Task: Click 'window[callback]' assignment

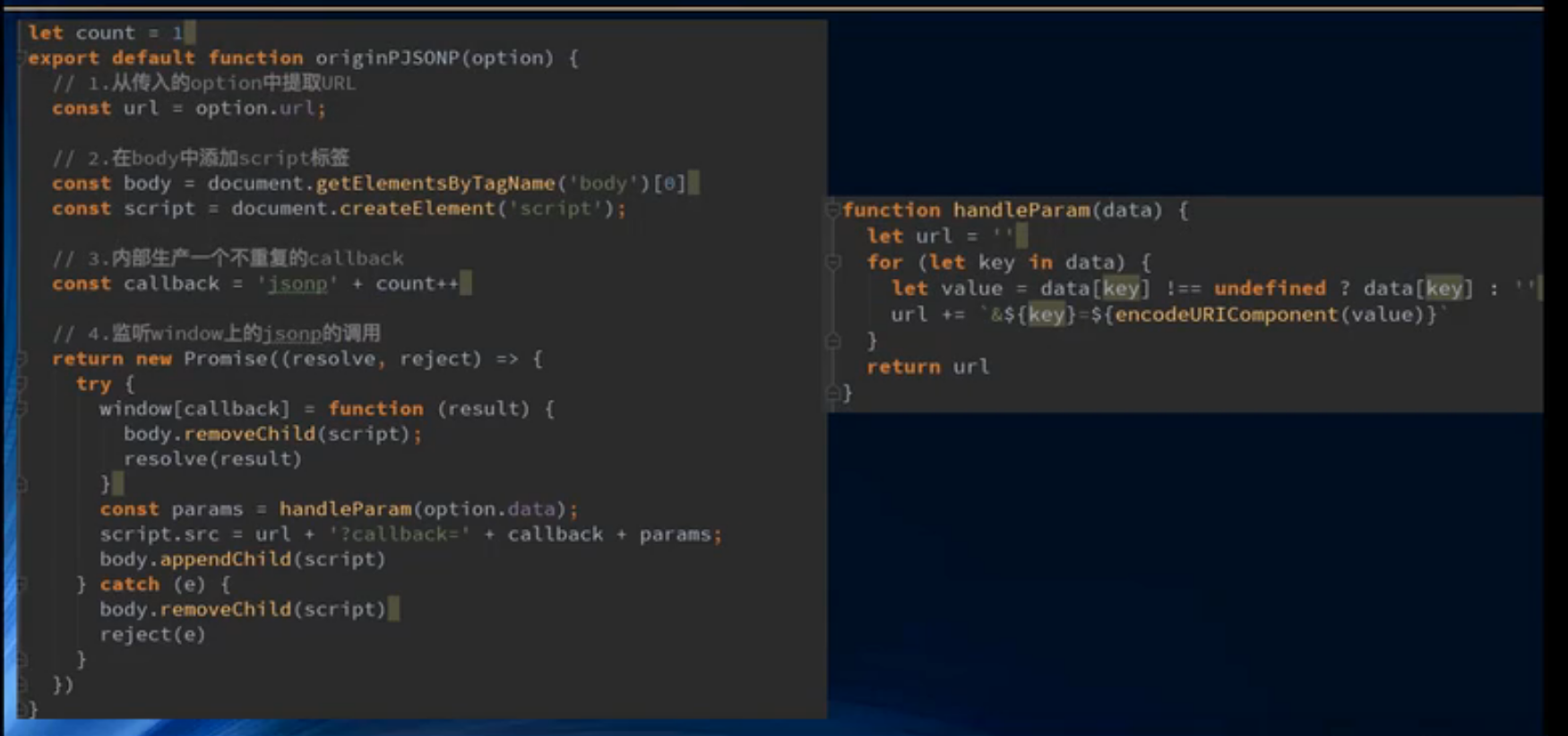Action: click(194, 410)
